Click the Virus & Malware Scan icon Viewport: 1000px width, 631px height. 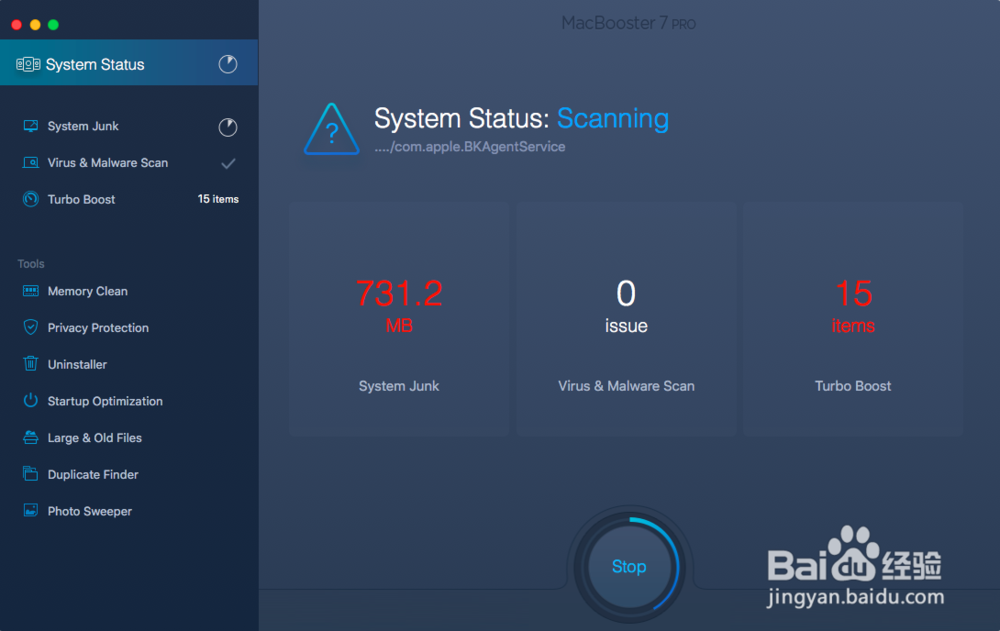click(30, 163)
